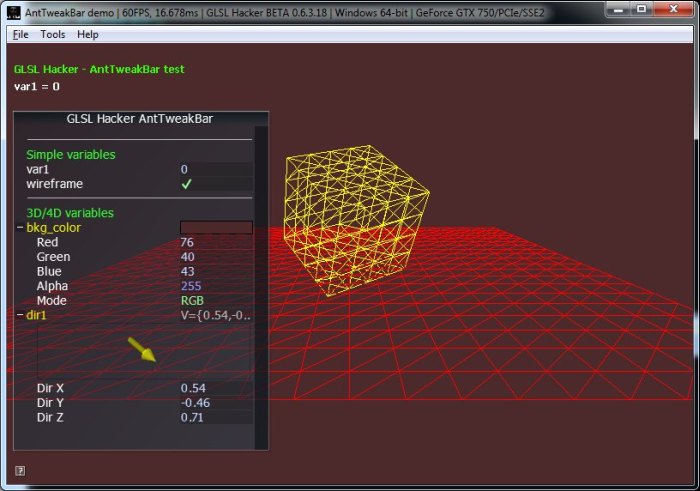Screen dimensions: 700x491
Task: Click the green 'AntTweakBar test' overlay text
Action: tap(137, 69)
